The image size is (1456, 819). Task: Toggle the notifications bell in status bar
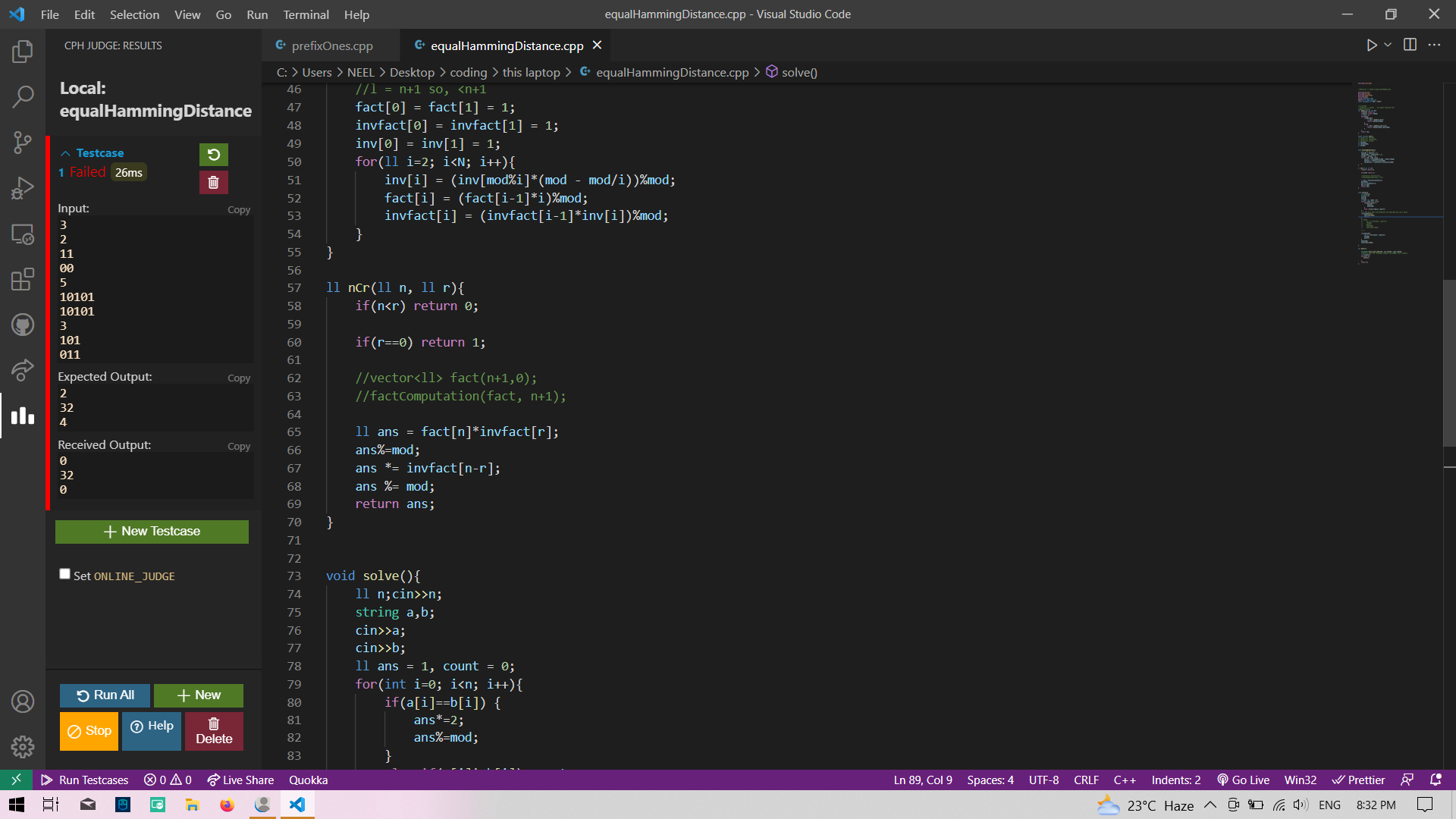tap(1437, 780)
